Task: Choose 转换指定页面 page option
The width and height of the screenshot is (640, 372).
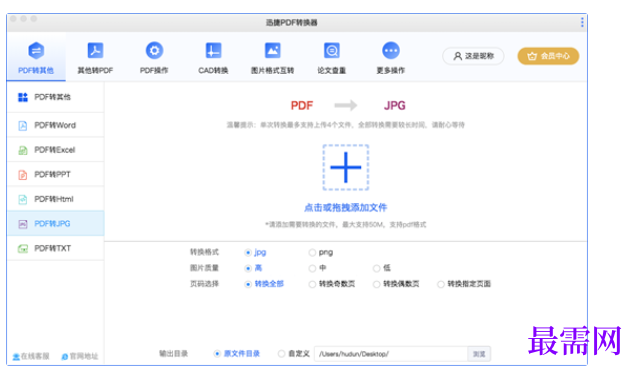Action: tap(441, 284)
